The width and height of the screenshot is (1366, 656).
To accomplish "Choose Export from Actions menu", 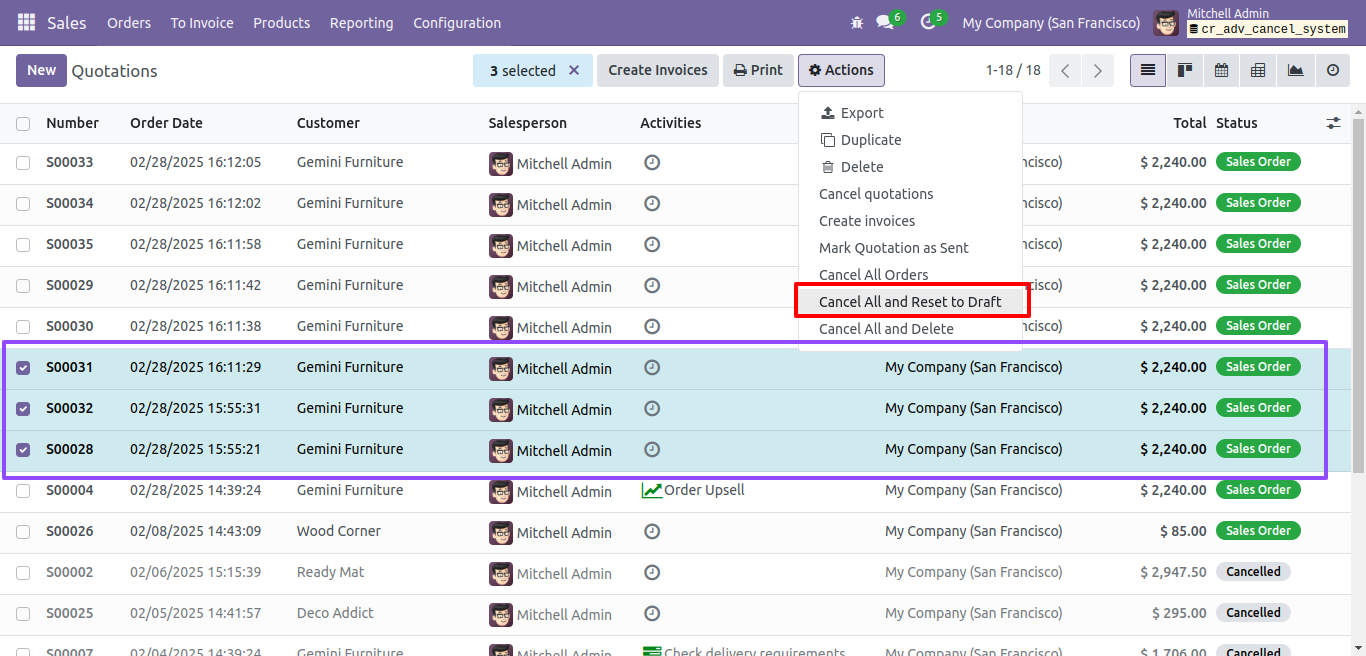I will click(x=861, y=113).
